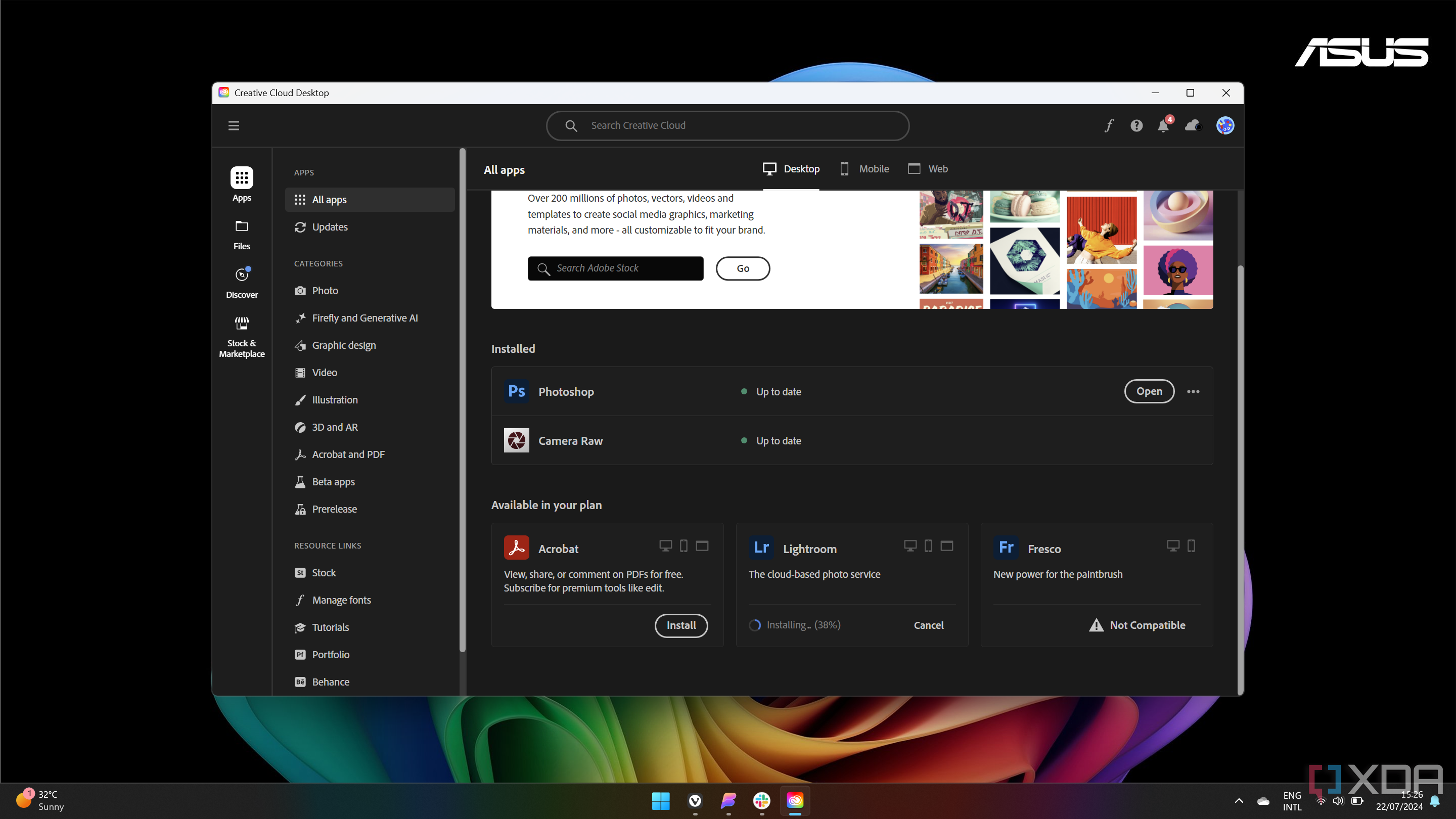Switch to the Web tab
Image resolution: width=1456 pixels, height=819 pixels.
tap(928, 168)
